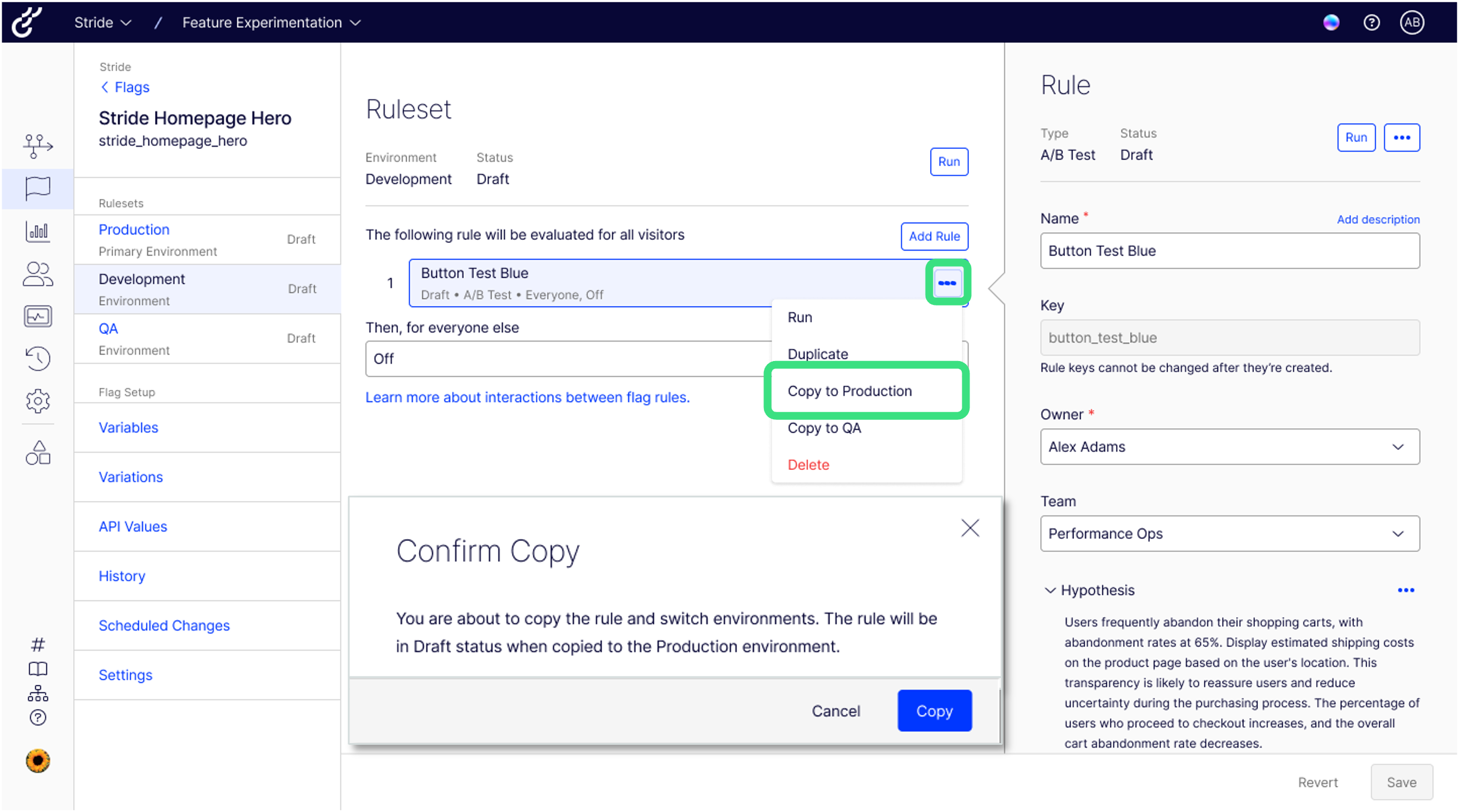
Task: Open the Events monitor icon in sidebar
Action: coord(37,316)
